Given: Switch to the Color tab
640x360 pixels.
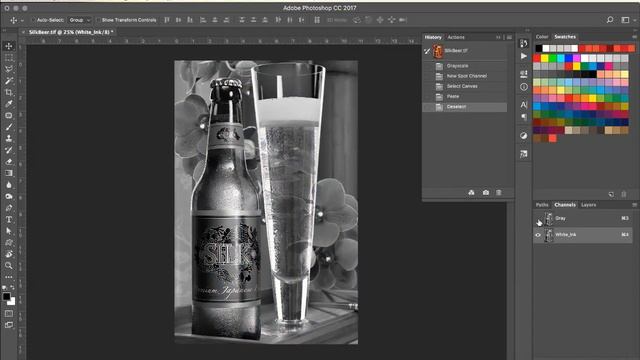Looking at the screenshot, I should point(542,37).
